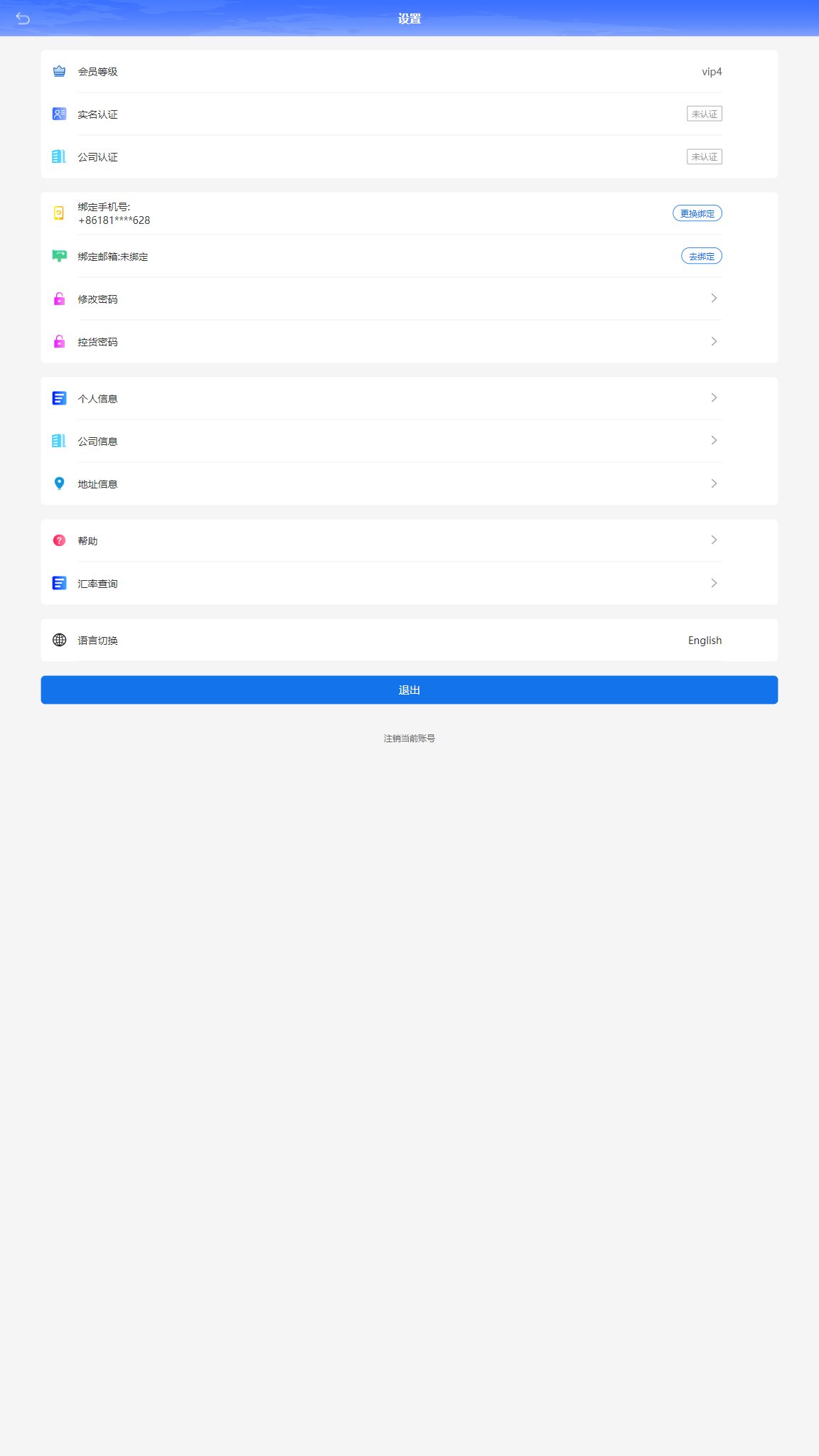Click the 去绑定 email button
Screen dimensions: 819x1456
[x=702, y=256]
